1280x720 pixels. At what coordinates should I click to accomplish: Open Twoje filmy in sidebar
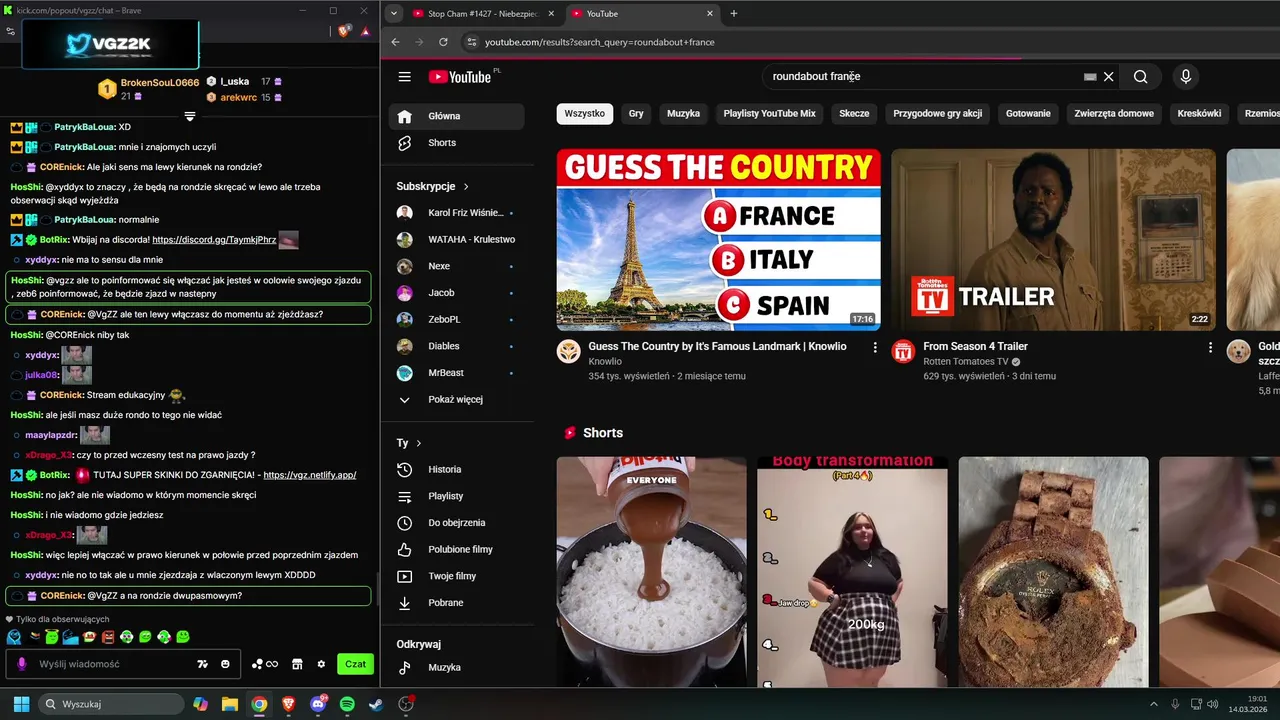point(456,576)
